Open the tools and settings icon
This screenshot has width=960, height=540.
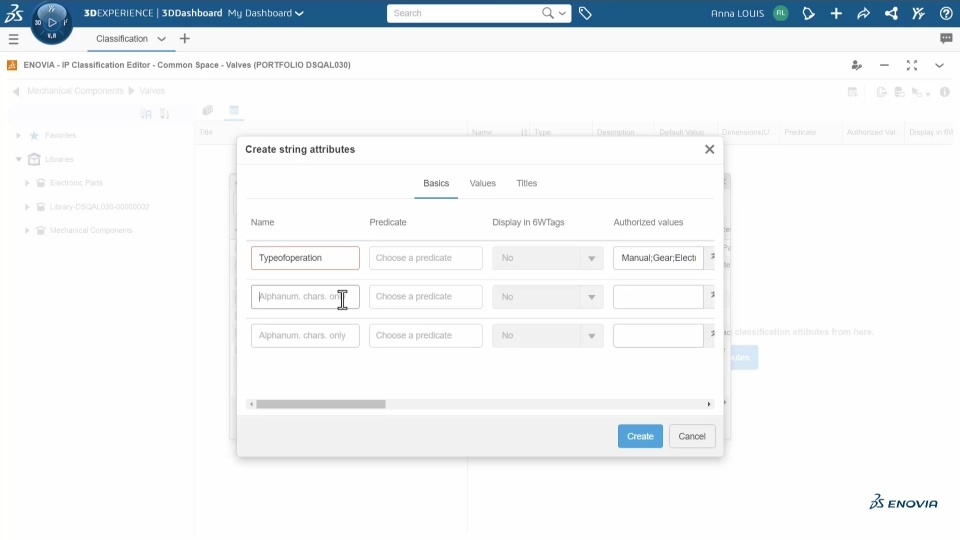click(x=918, y=13)
